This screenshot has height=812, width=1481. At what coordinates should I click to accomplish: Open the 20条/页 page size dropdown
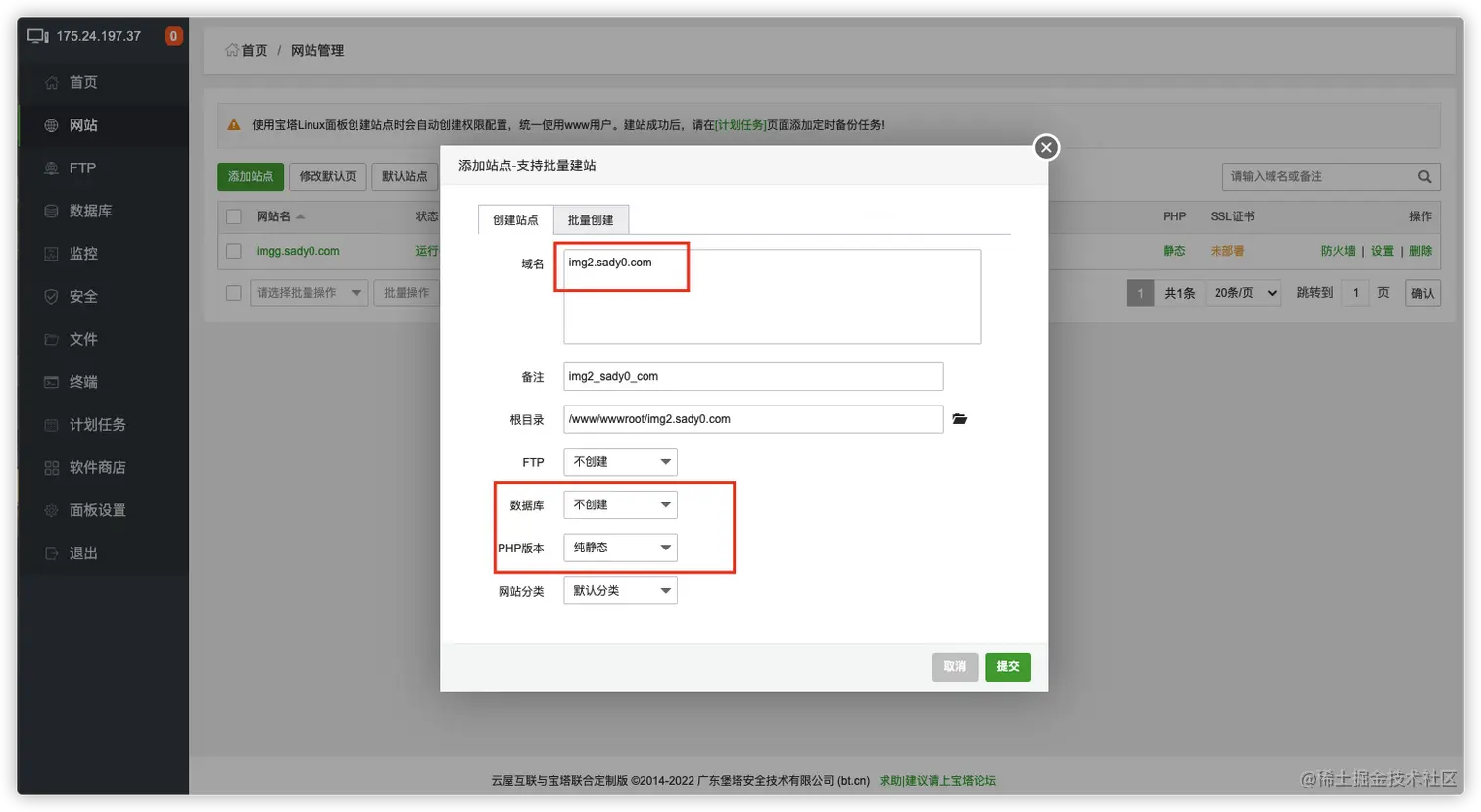(x=1244, y=293)
